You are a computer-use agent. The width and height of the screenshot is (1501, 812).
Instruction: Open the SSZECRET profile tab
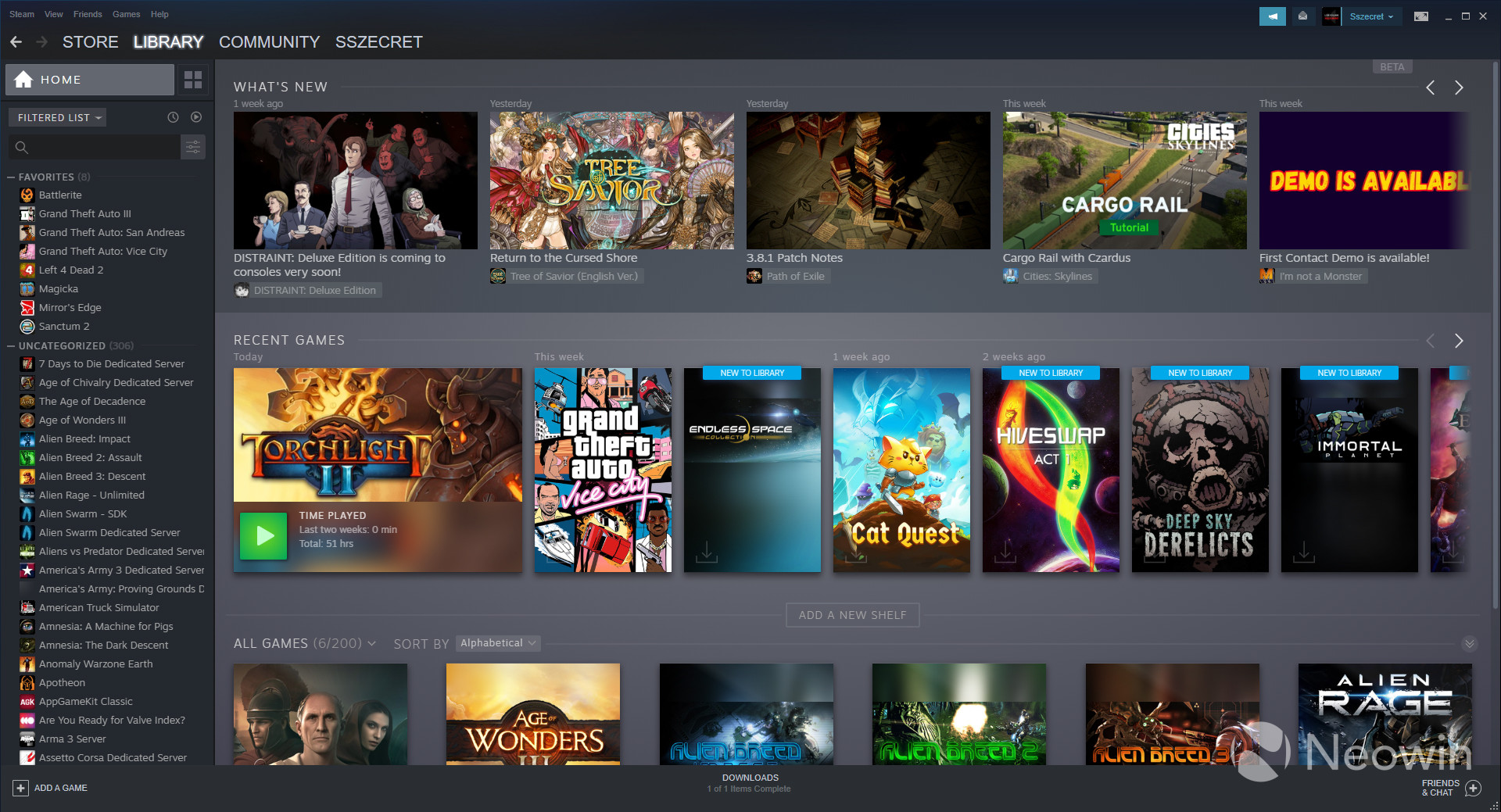click(379, 42)
